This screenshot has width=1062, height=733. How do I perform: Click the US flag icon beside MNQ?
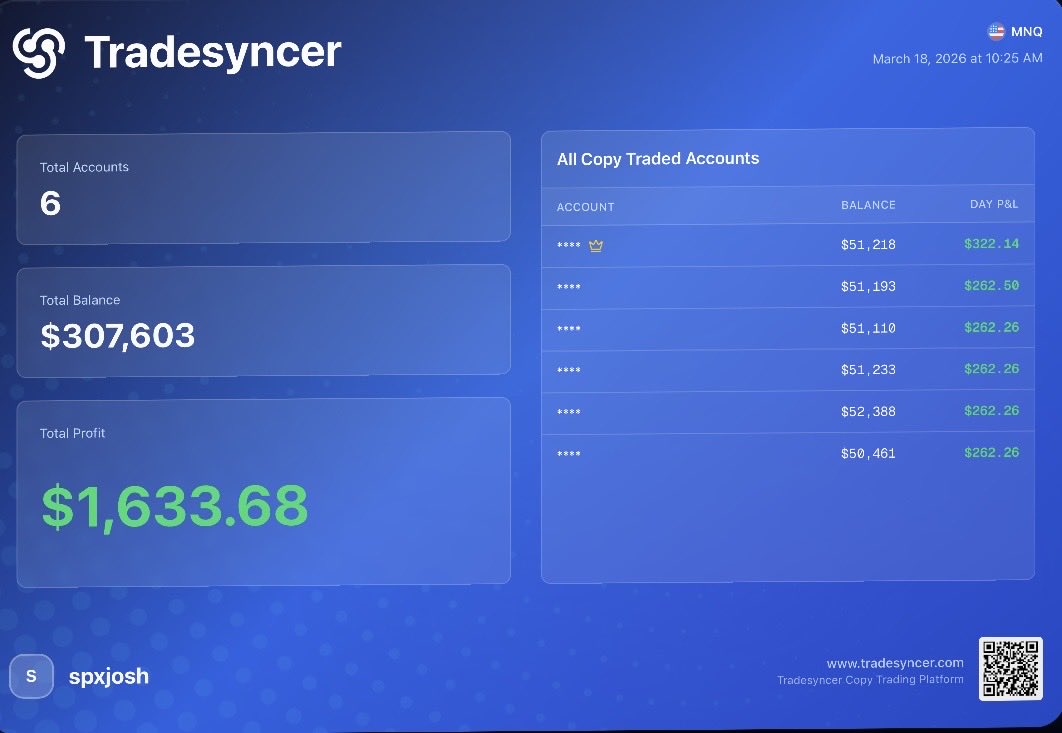996,31
